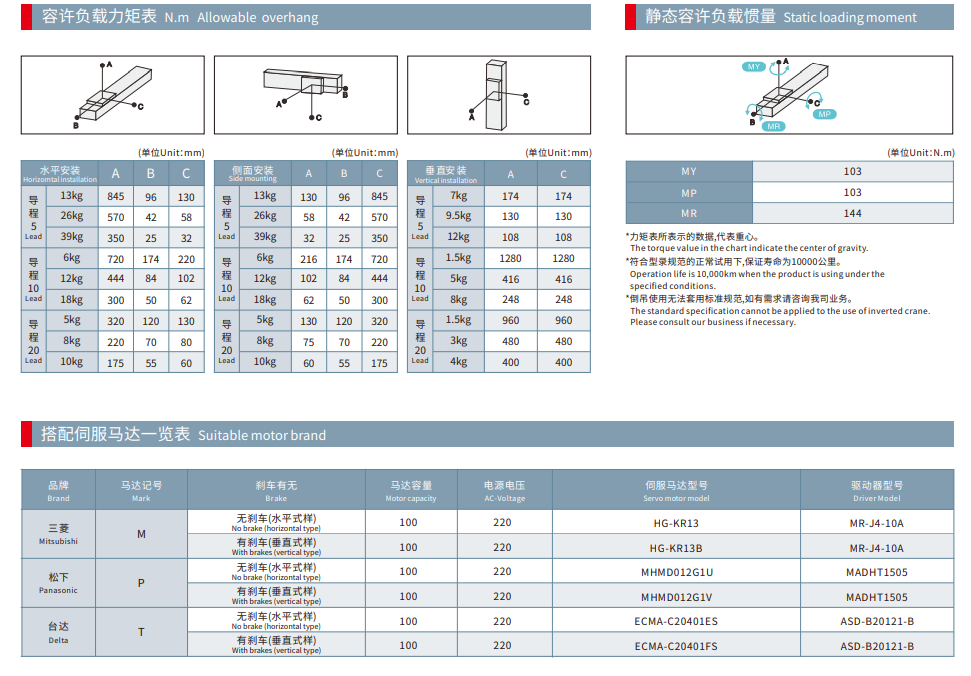Click the Vertical installation table header

445,174
